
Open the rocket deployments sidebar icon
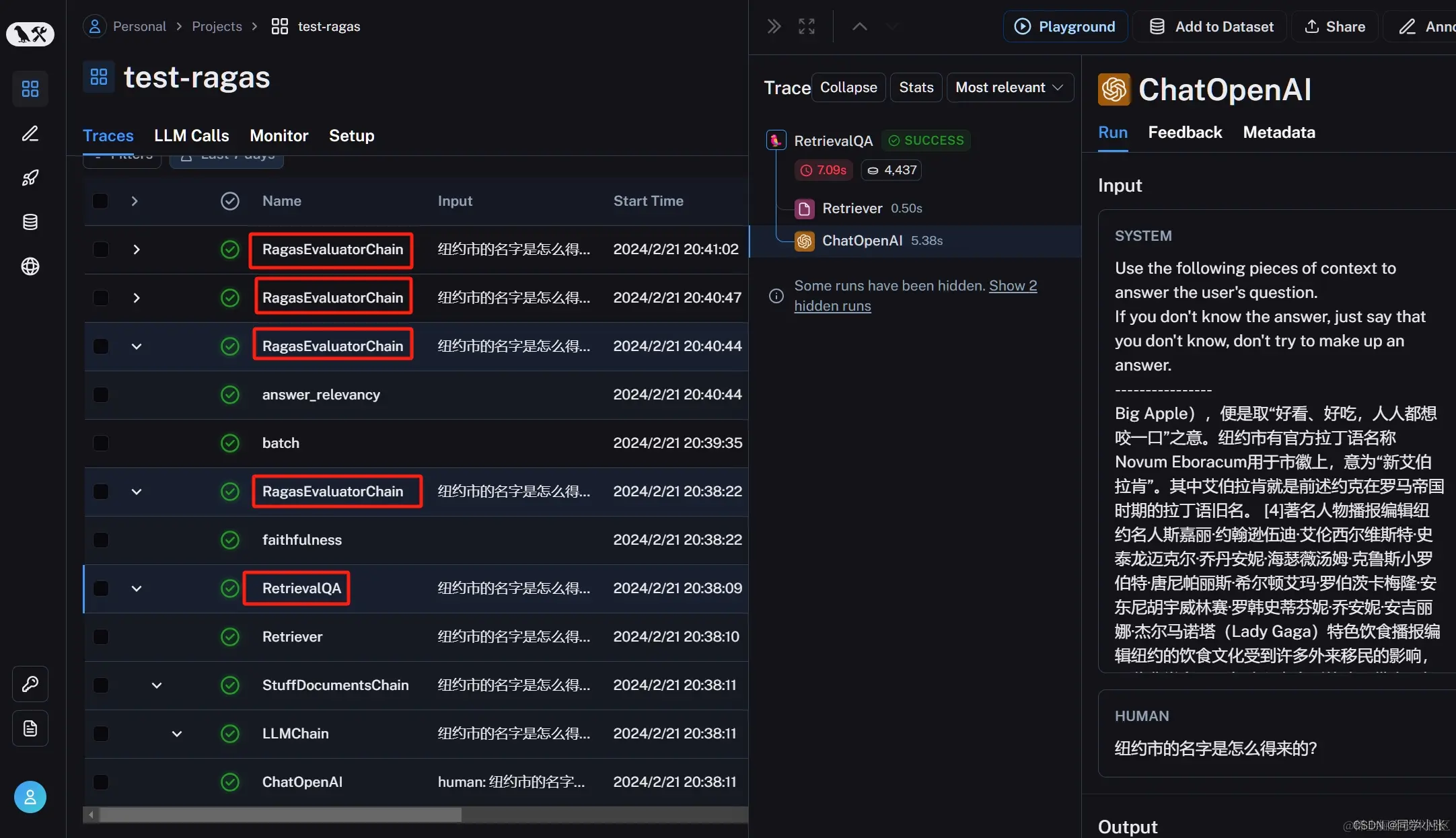click(30, 178)
